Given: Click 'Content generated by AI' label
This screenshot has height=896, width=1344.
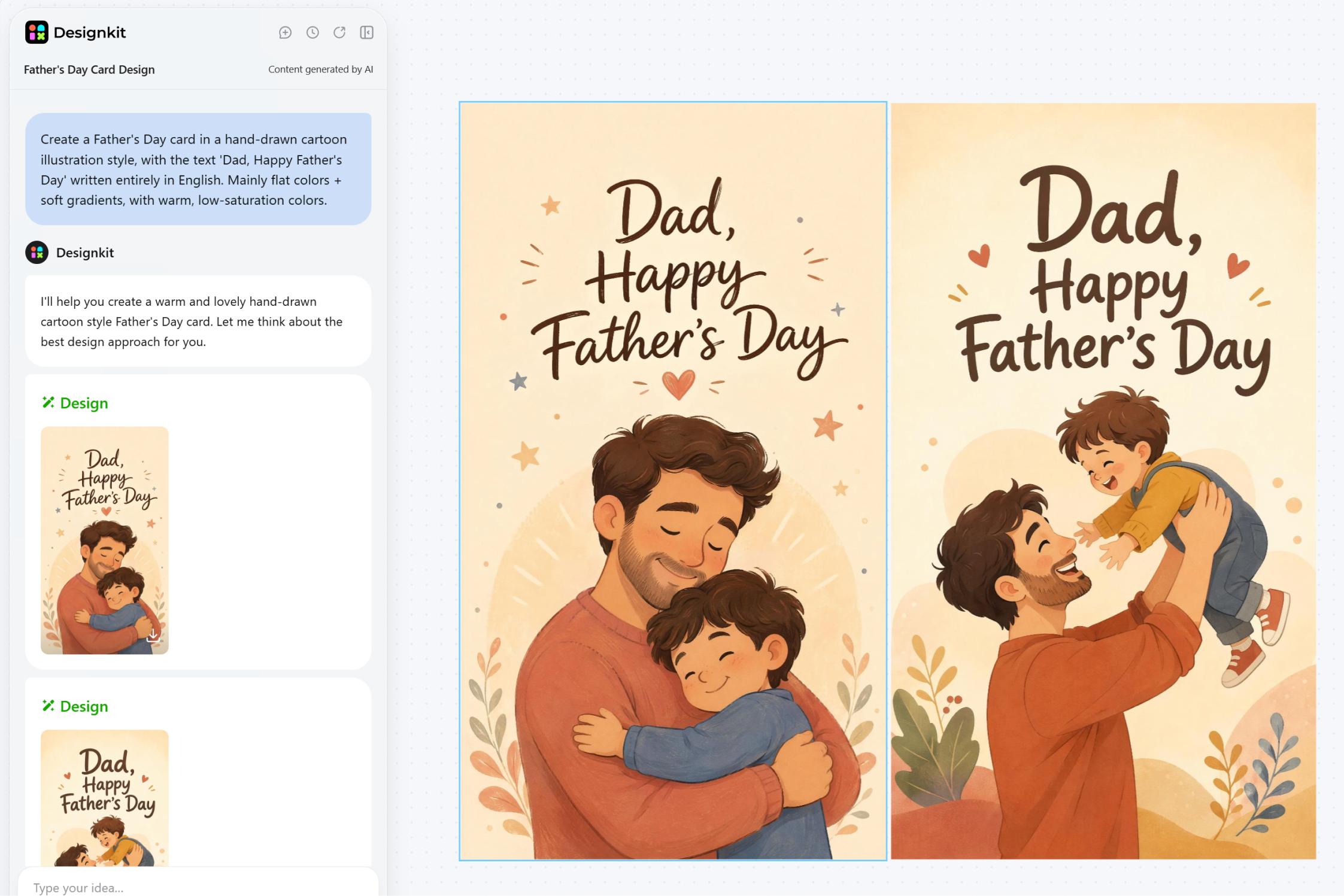Looking at the screenshot, I should [321, 69].
